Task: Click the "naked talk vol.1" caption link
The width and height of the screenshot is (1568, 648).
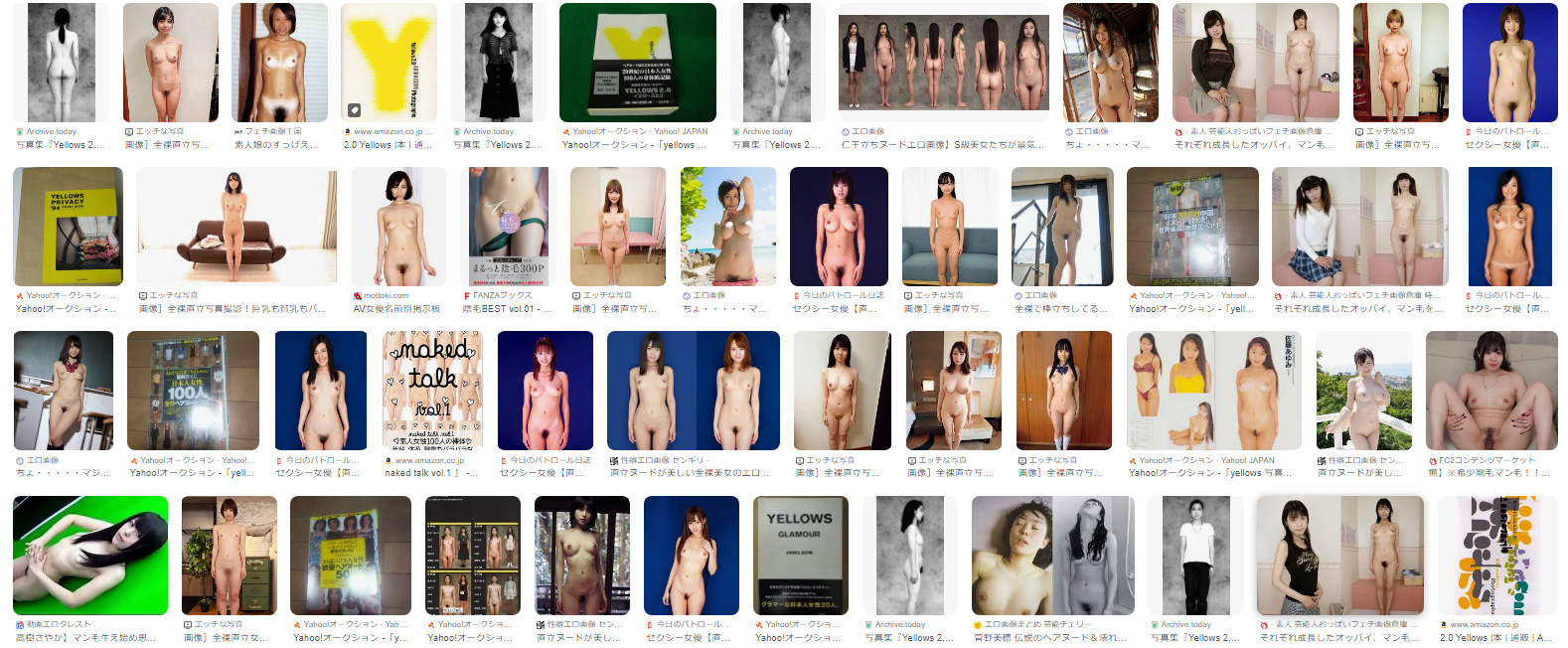Action: (426, 473)
